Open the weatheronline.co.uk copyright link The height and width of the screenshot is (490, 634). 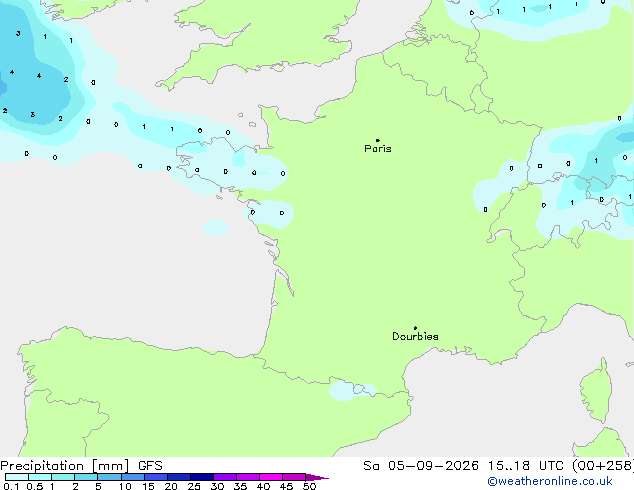(x=550, y=481)
